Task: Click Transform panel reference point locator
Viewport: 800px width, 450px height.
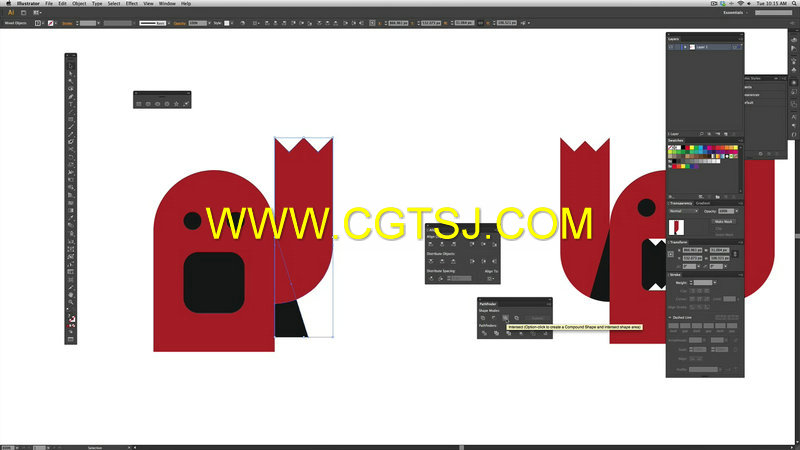Action: pyautogui.click(x=671, y=254)
